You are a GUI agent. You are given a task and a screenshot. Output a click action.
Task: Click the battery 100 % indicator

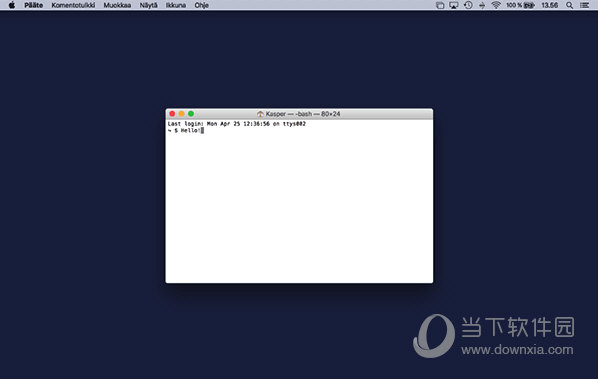click(520, 5)
